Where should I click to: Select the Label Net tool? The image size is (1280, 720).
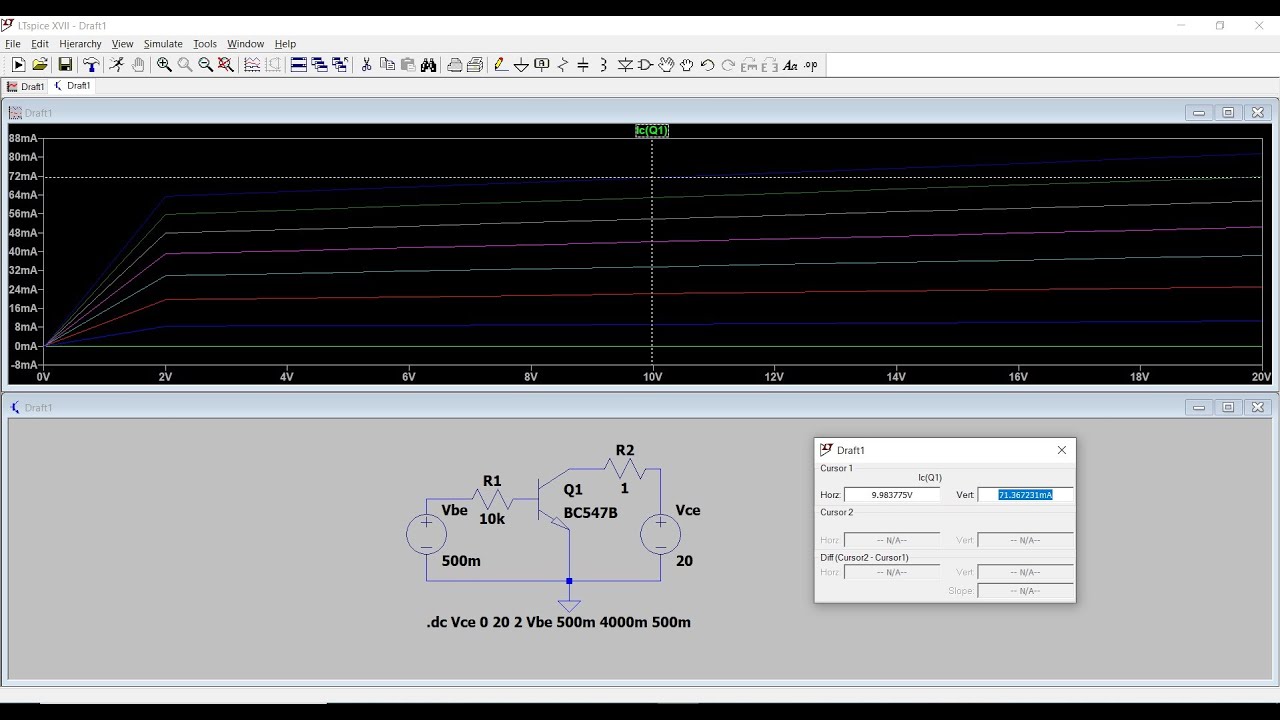(x=542, y=65)
